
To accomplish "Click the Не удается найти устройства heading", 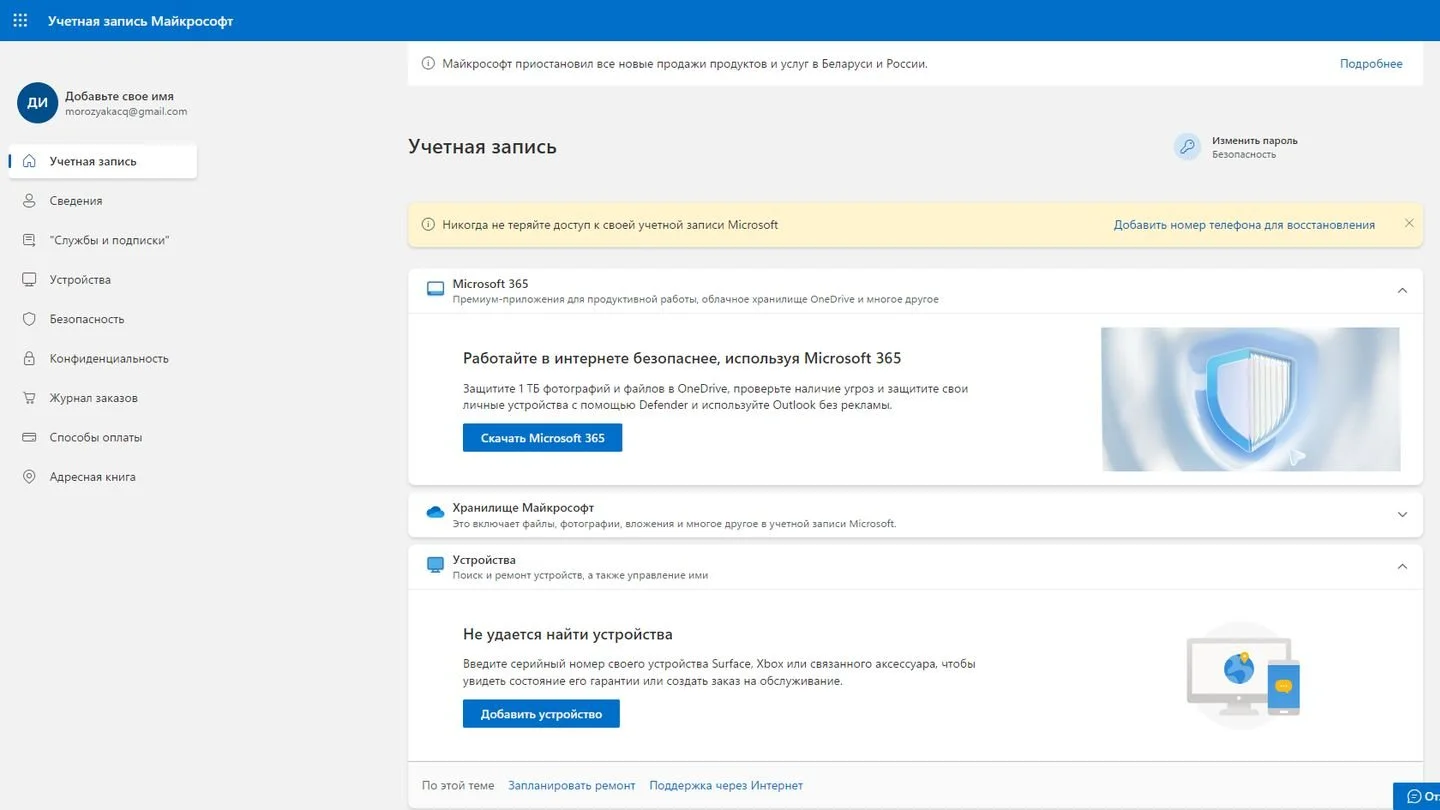I will (568, 634).
